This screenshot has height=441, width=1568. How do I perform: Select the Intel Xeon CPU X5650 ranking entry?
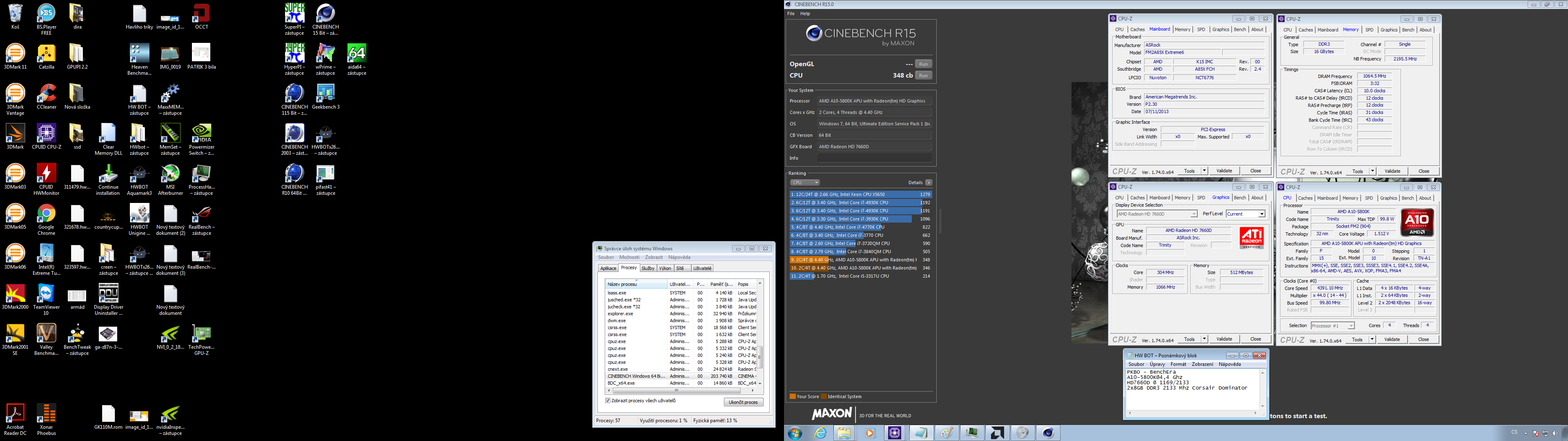click(861, 194)
